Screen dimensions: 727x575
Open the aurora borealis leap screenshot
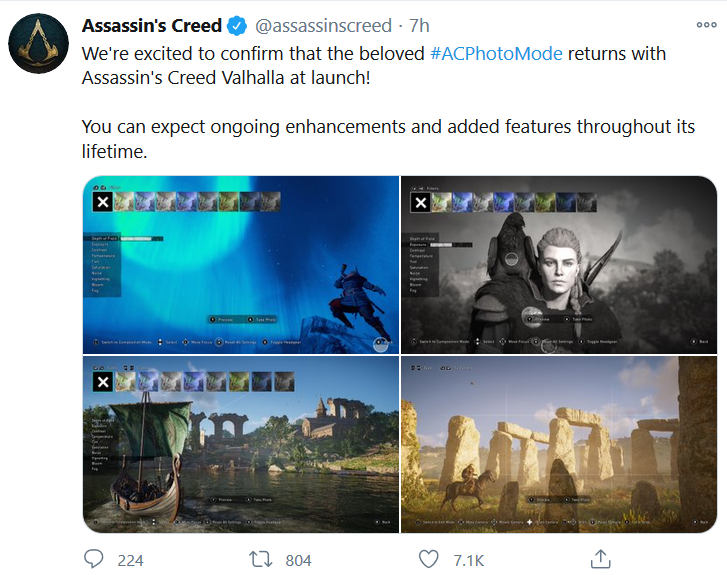pyautogui.click(x=241, y=265)
